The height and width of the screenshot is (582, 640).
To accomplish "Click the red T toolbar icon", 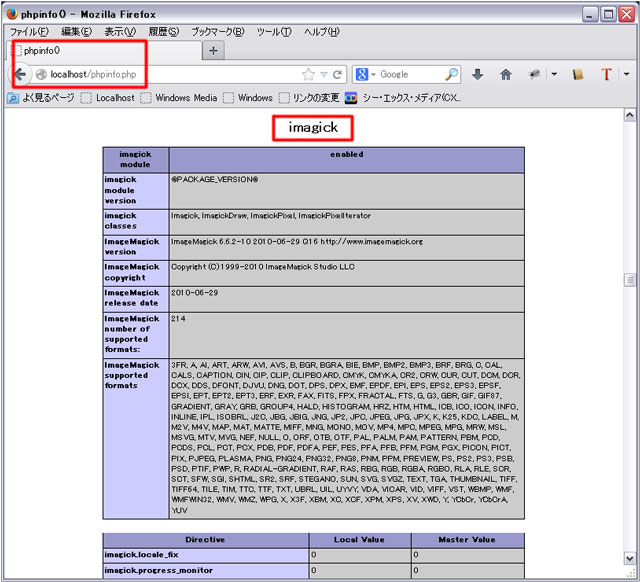I will (606, 74).
